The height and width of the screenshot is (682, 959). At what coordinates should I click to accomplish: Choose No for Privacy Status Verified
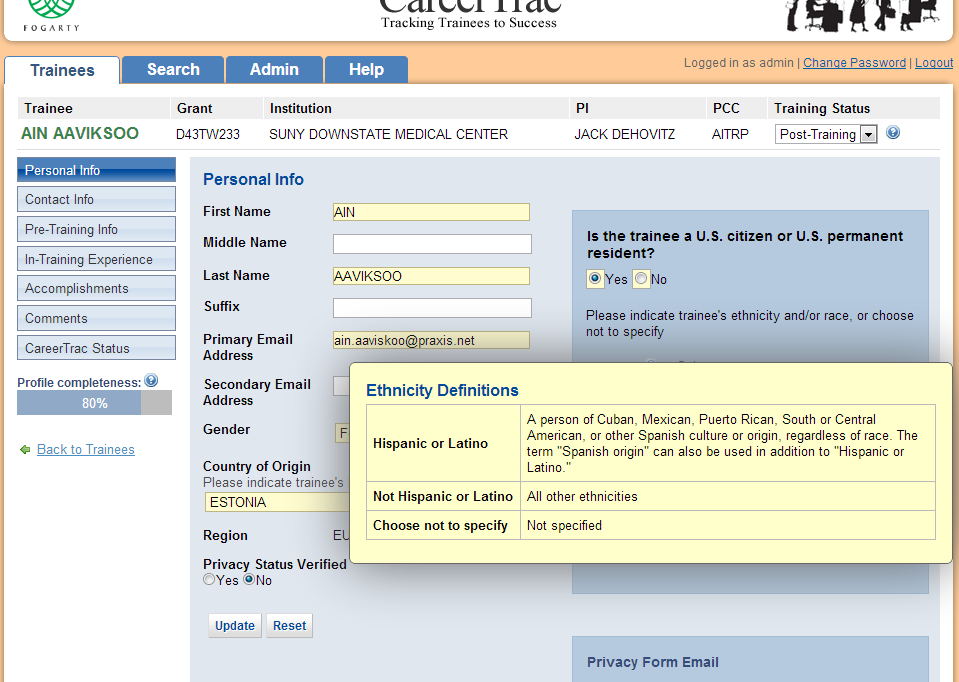(249, 579)
